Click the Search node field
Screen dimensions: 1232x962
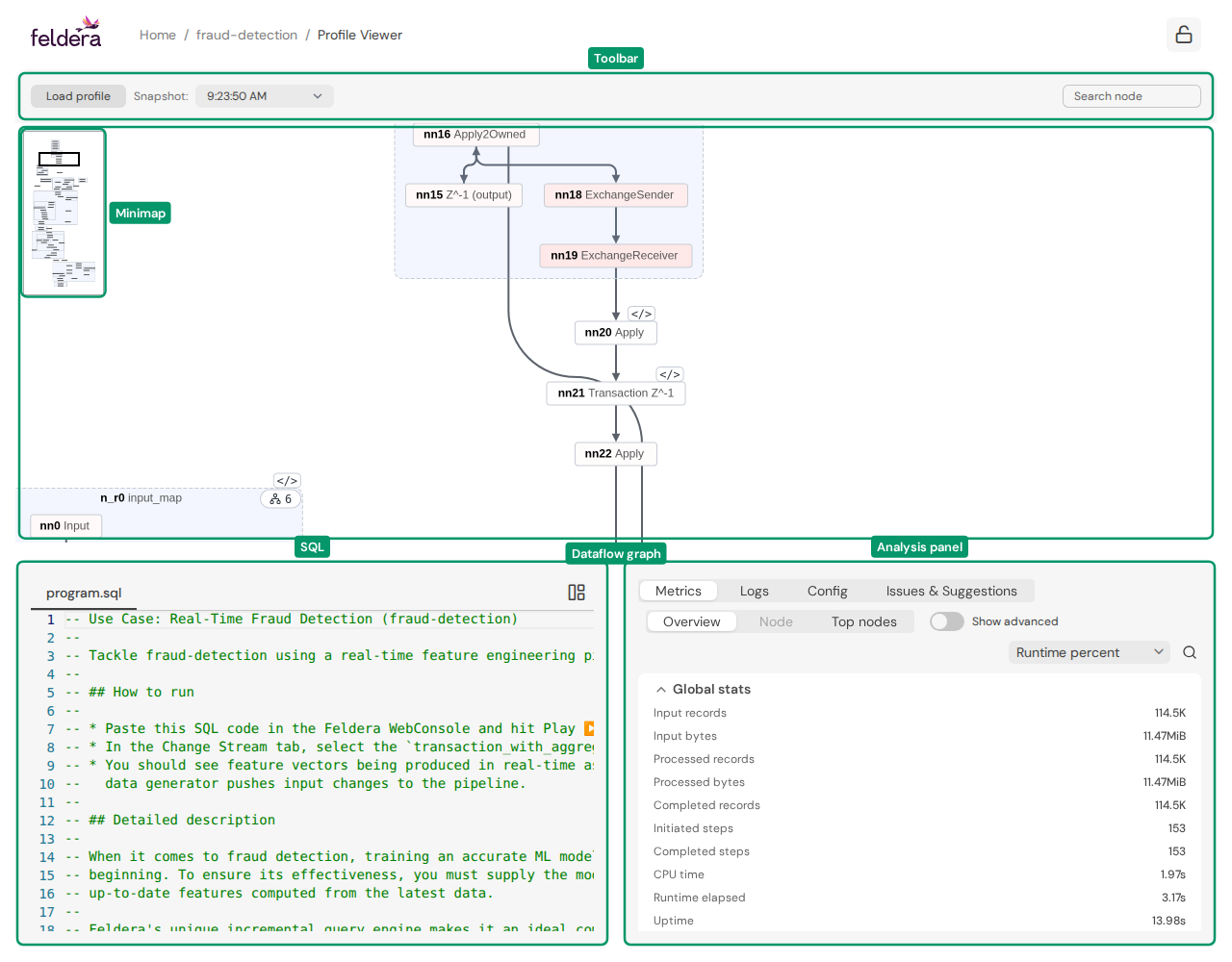[1132, 96]
